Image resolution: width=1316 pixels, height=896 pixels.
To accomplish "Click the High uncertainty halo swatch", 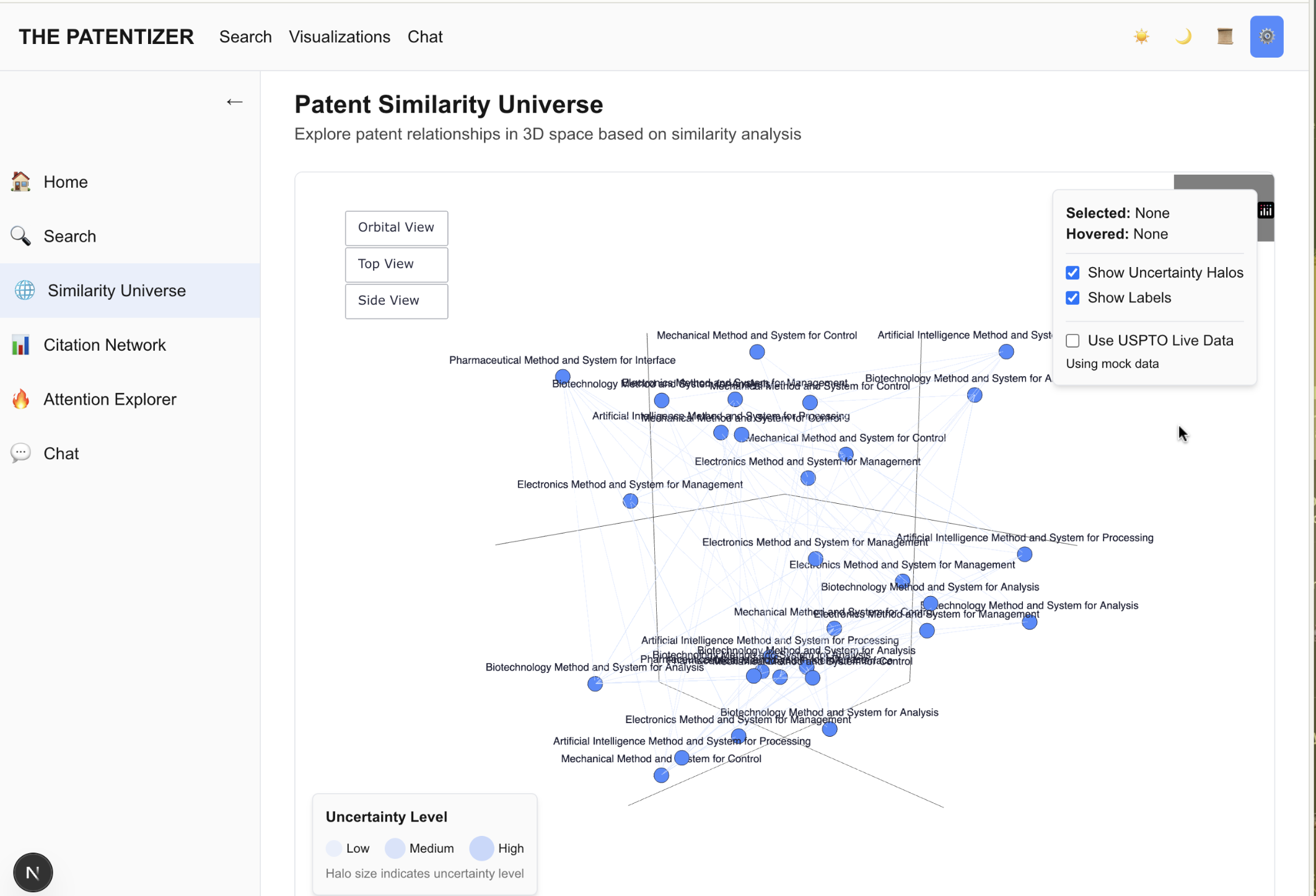I will coord(481,848).
